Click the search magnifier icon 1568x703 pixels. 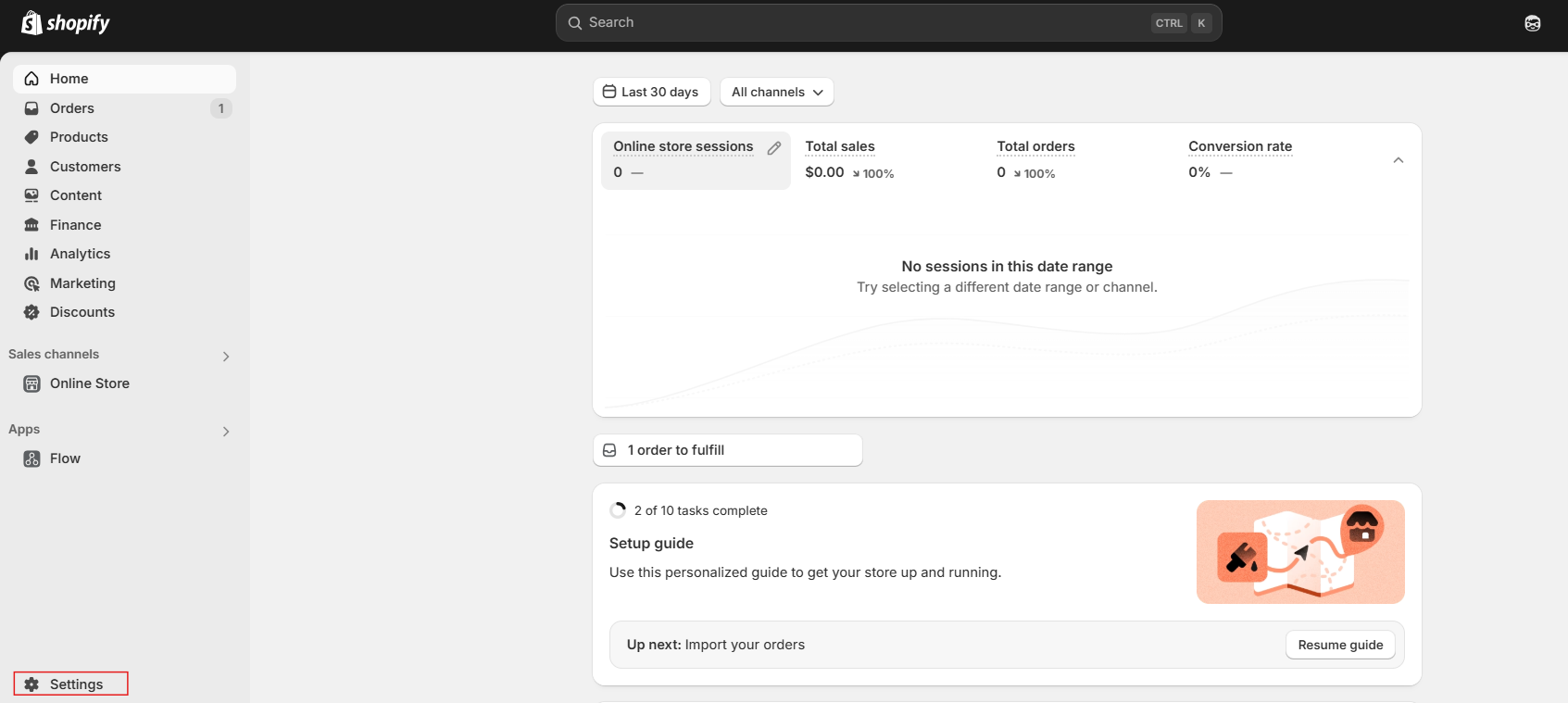click(575, 23)
